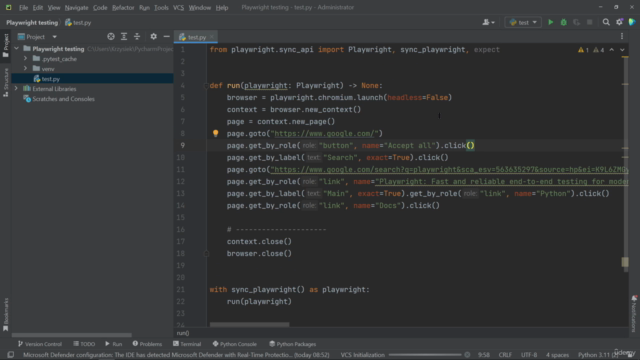
Task: Open UTF-8 file encoding selector
Action: [529, 355]
